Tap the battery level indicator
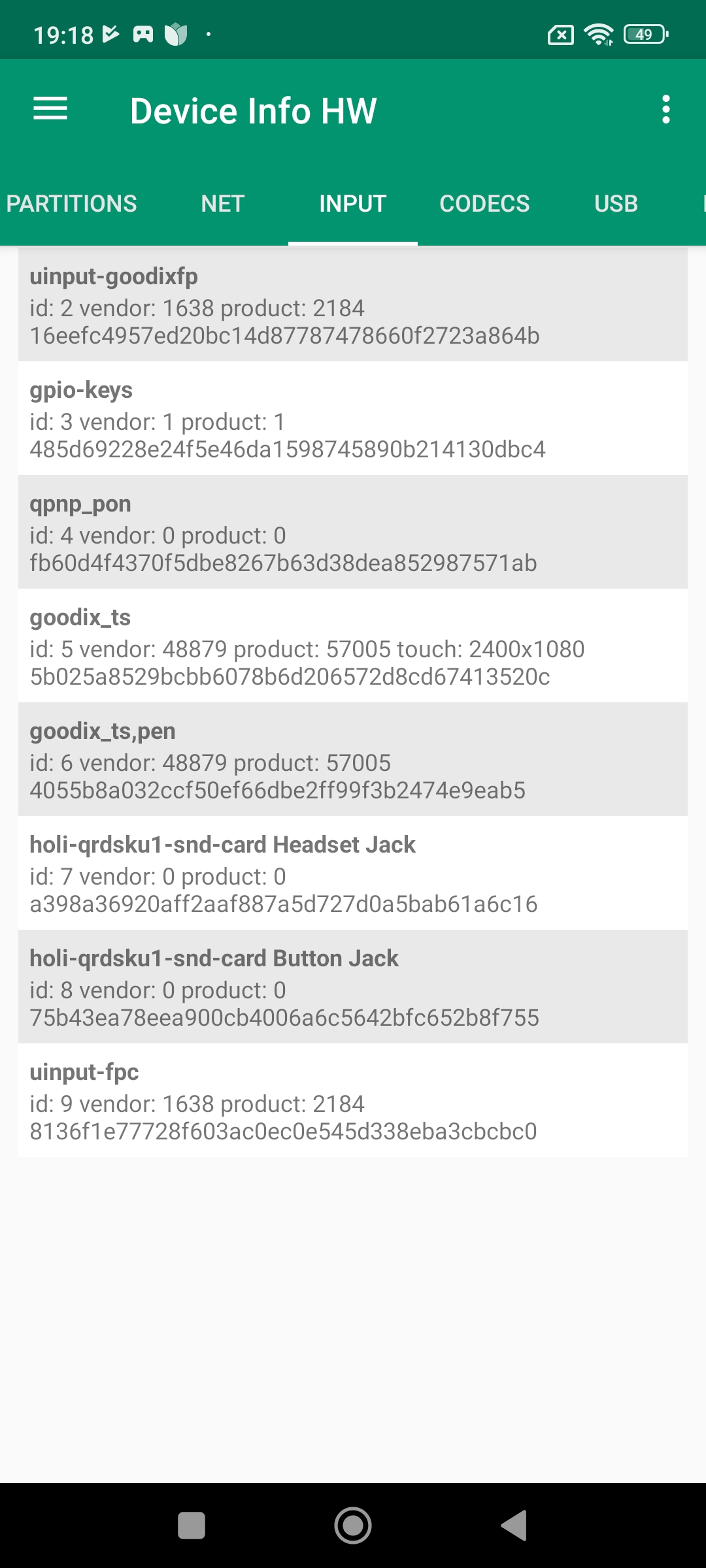This screenshot has height=1568, width=706. pyautogui.click(x=645, y=34)
